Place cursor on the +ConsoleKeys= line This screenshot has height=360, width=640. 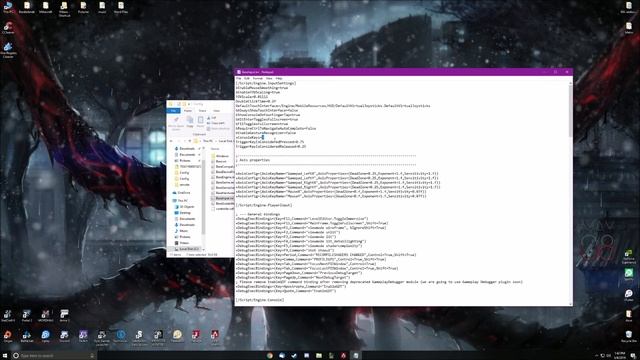click(x=250, y=138)
